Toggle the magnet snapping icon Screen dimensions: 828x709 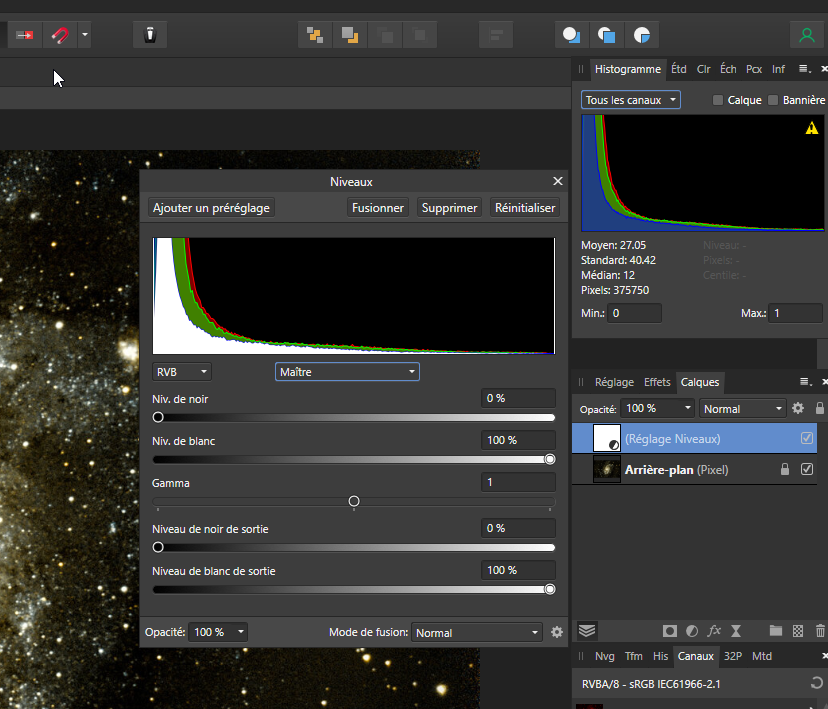coord(60,35)
